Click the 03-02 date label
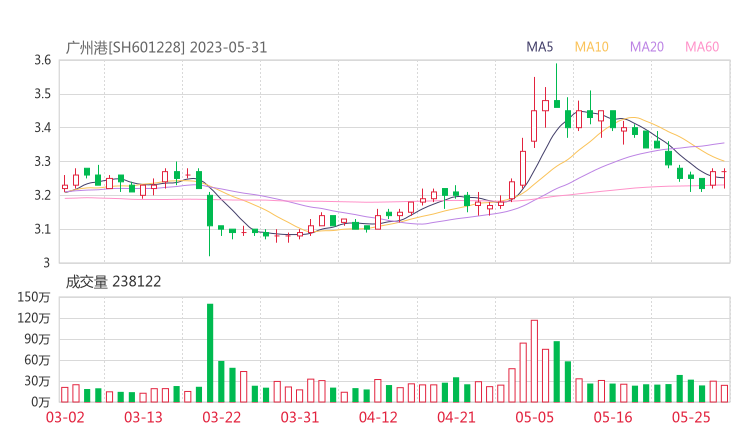 click(x=65, y=417)
